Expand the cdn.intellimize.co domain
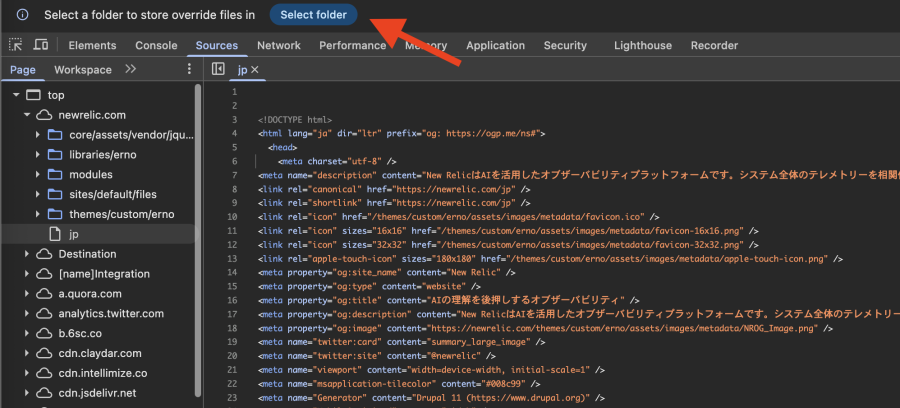 [x=27, y=374]
